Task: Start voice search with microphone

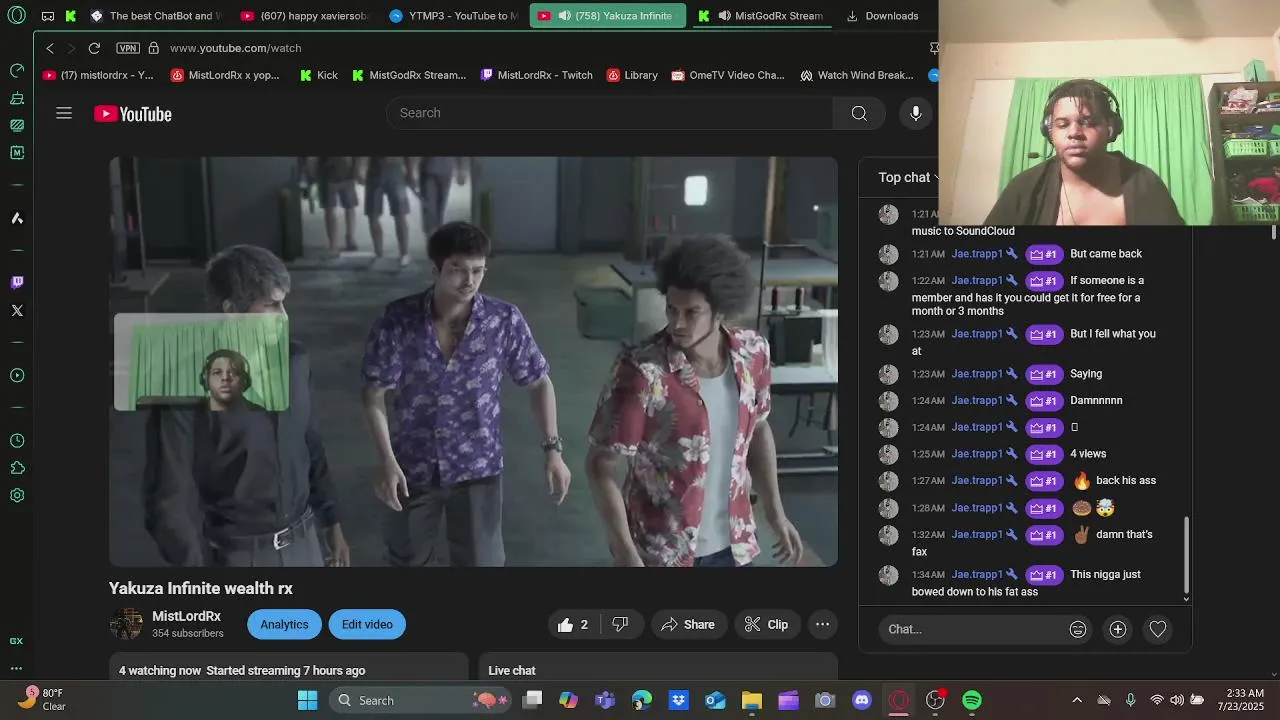Action: pyautogui.click(x=915, y=113)
